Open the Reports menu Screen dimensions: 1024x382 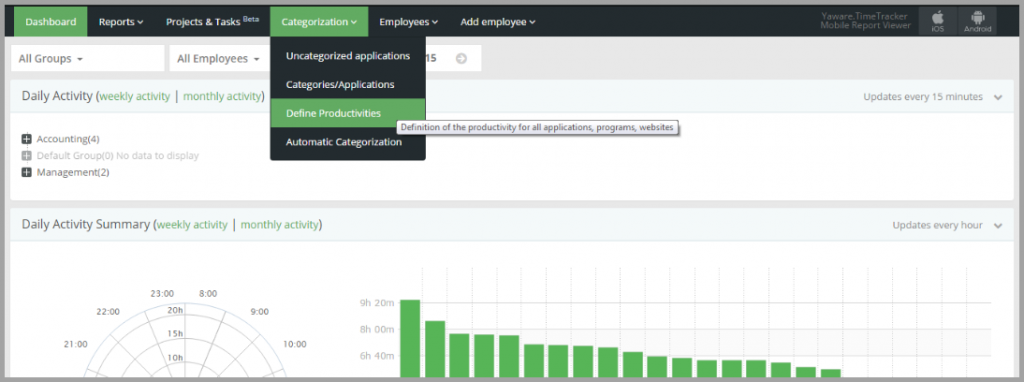pos(121,22)
